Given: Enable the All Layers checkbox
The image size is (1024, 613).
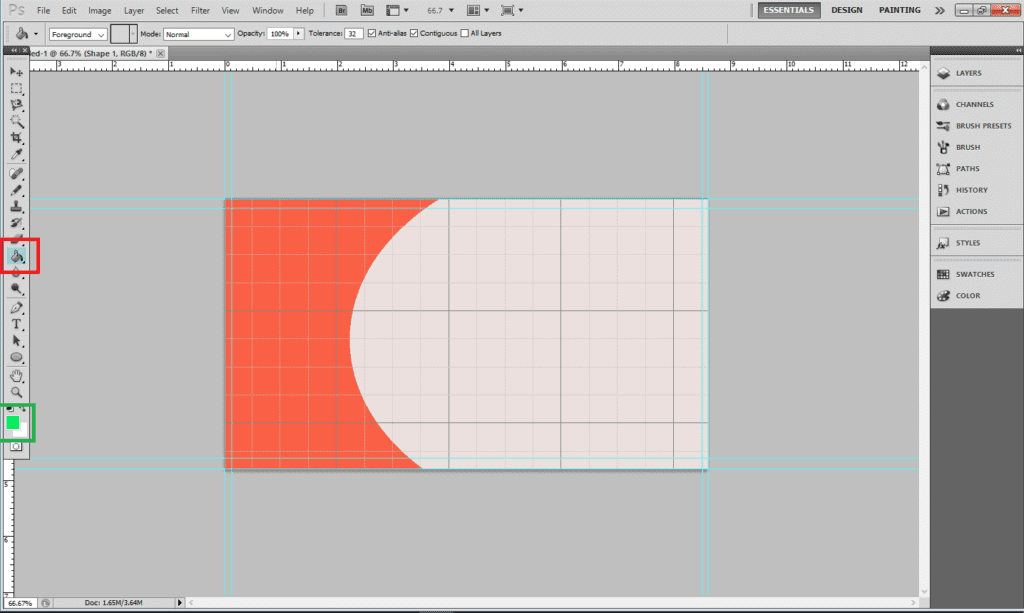Looking at the screenshot, I should point(464,33).
